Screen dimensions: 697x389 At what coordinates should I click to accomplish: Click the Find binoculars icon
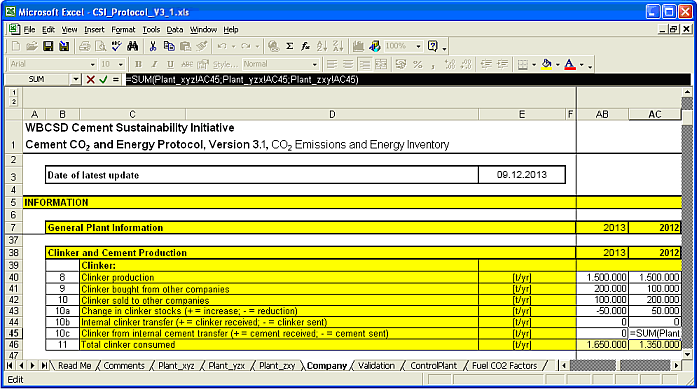point(132,46)
